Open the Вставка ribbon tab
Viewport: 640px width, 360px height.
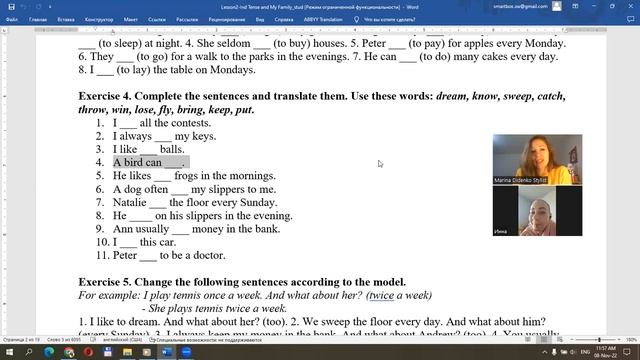[66, 19]
